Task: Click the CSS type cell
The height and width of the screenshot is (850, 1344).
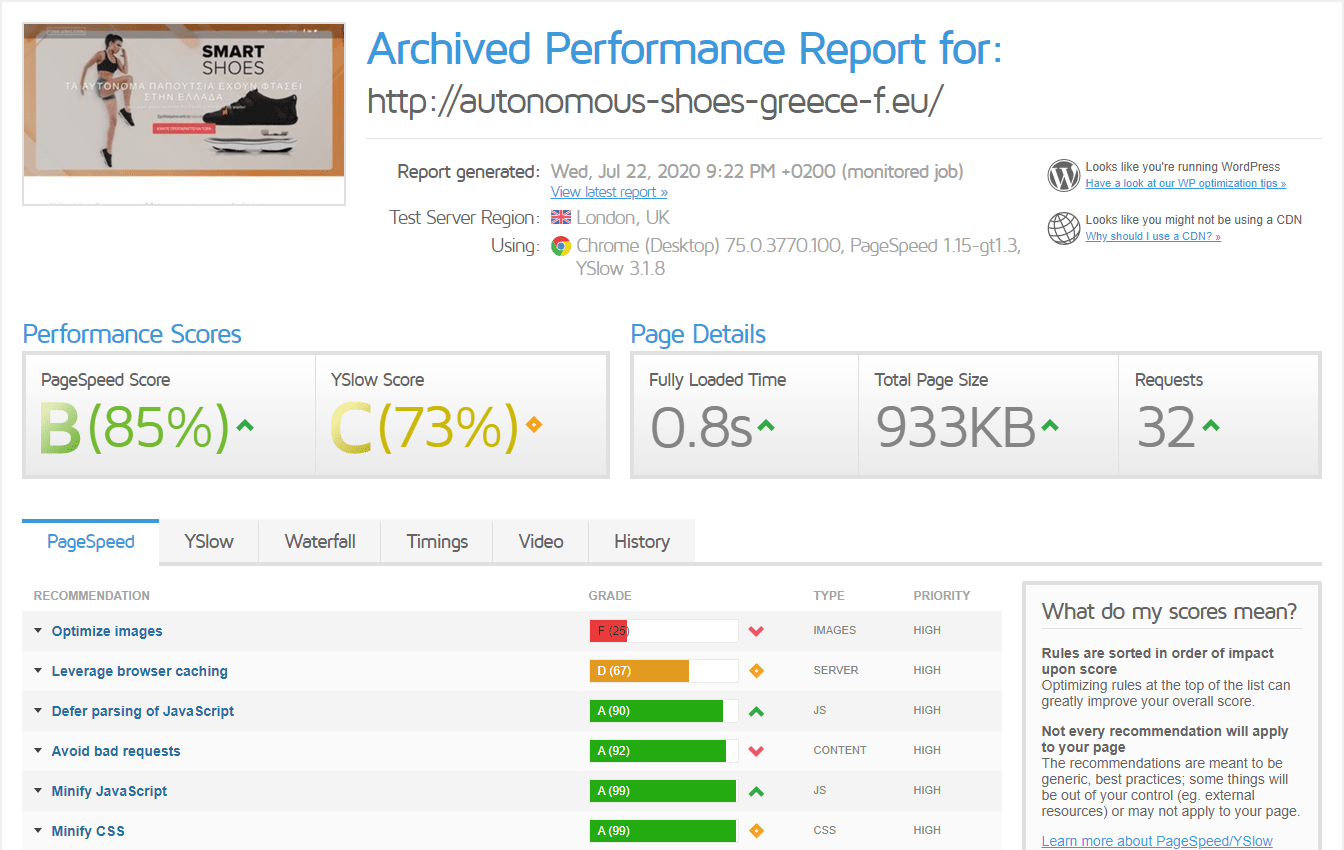Action: click(823, 830)
